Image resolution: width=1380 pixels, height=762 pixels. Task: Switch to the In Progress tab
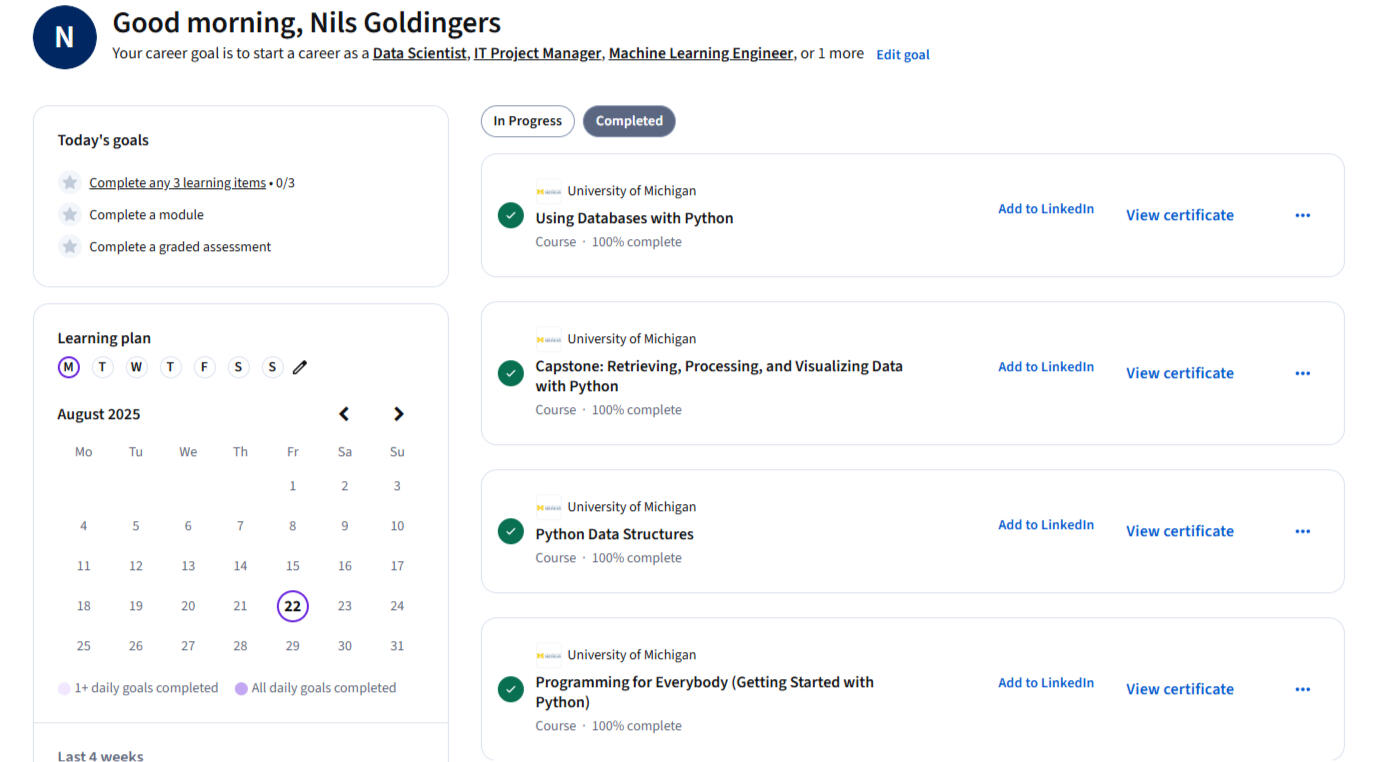pyautogui.click(x=527, y=121)
